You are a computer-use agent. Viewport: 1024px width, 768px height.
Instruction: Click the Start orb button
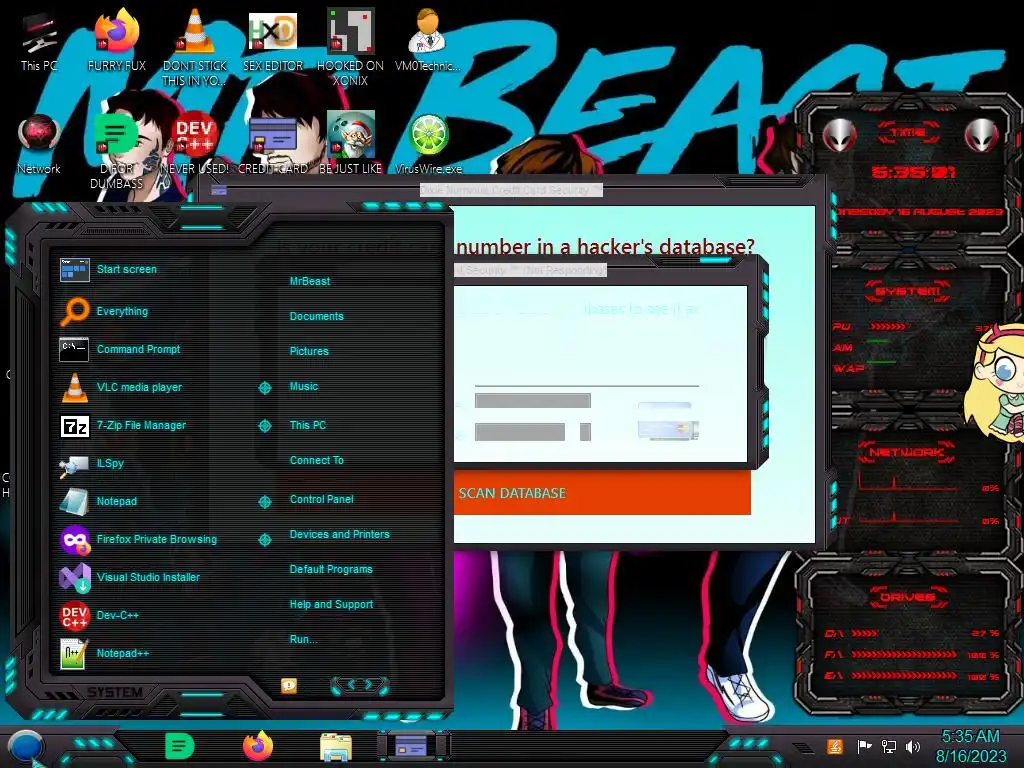[x=25, y=748]
